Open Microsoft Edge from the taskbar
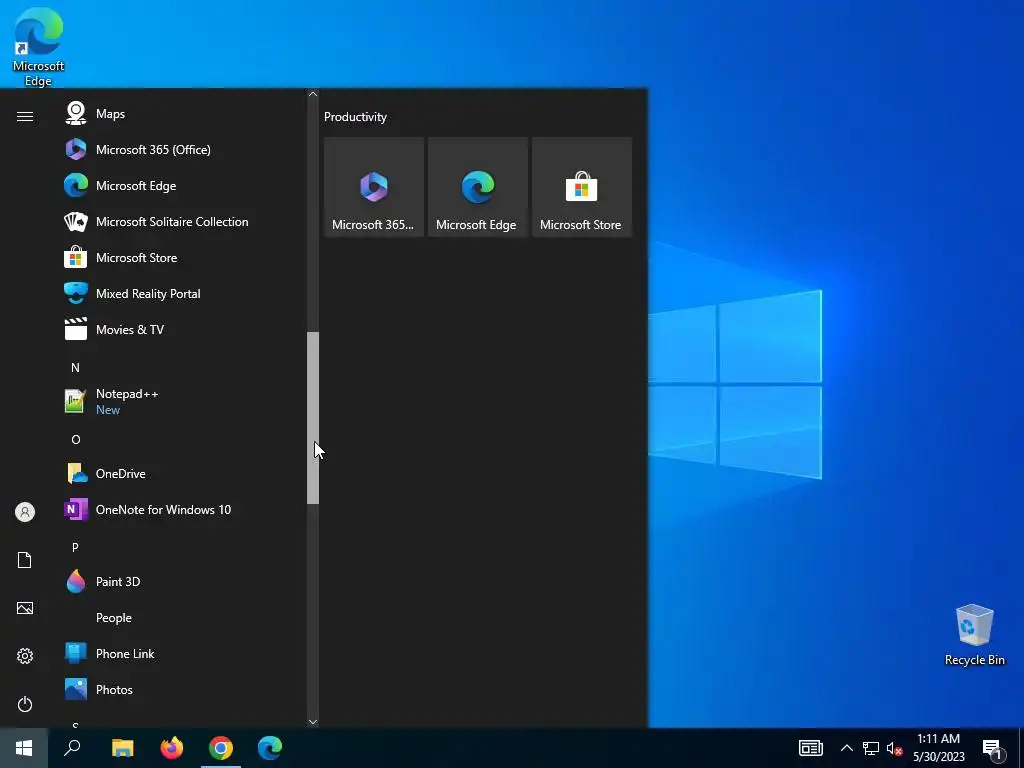Viewport: 1024px width, 768px height. click(270, 748)
